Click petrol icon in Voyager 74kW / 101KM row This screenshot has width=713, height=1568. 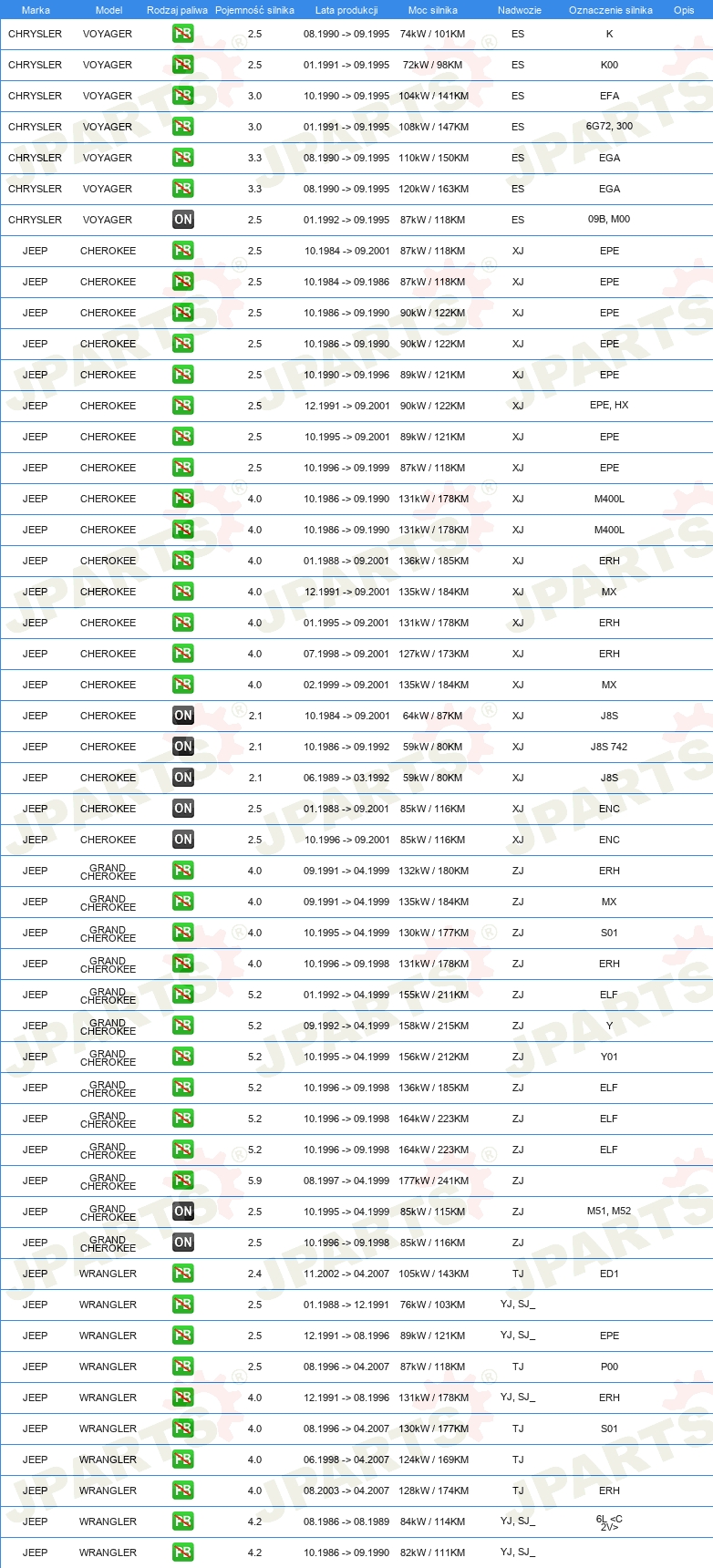183,34
